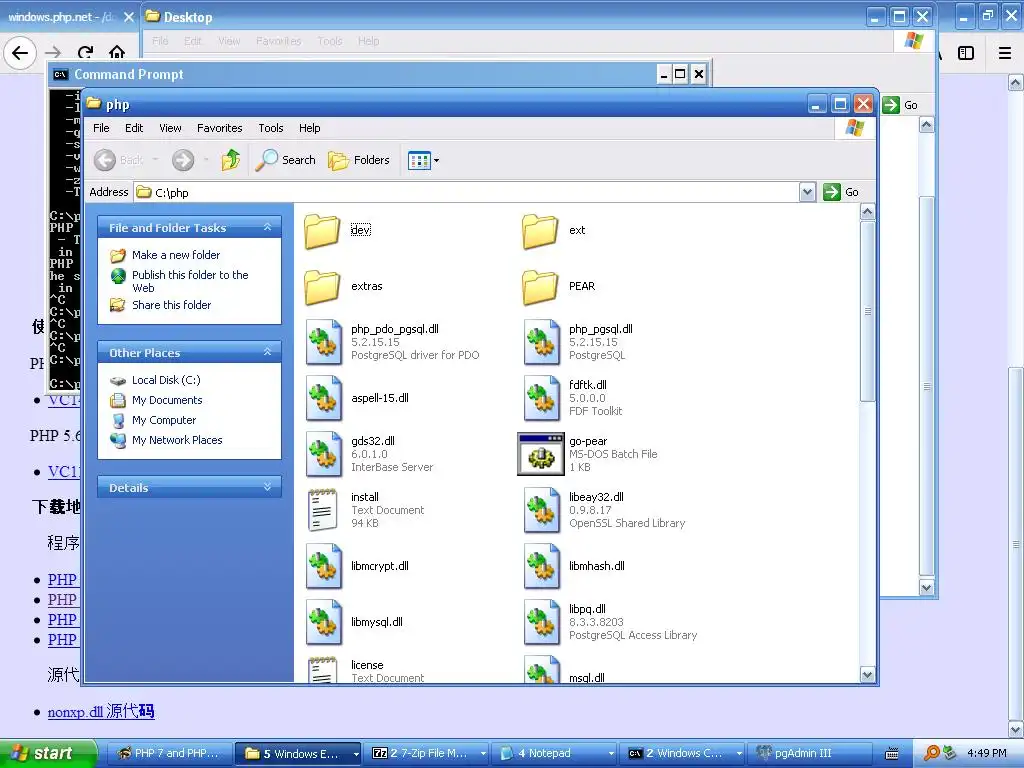Viewport: 1024px width, 768px height.
Task: Collapse the Other Places panel
Action: pos(267,352)
